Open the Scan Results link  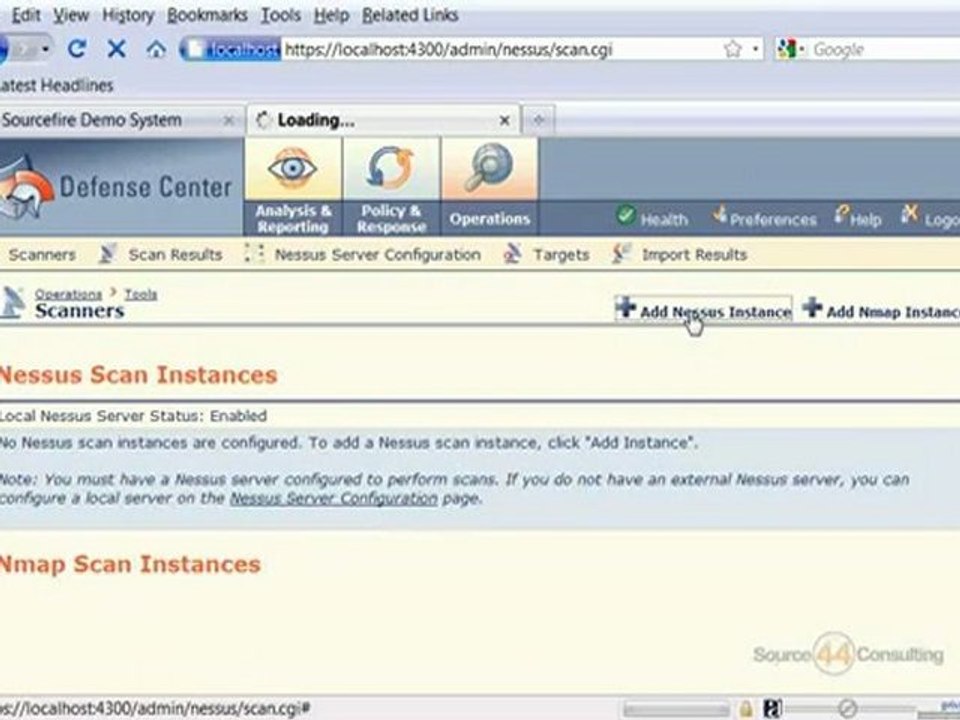pos(175,255)
